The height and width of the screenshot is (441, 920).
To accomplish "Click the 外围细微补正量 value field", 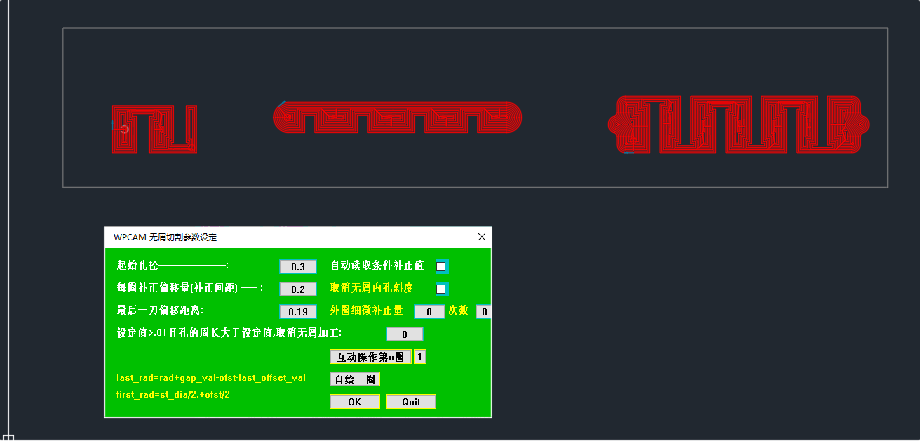I will point(429,311).
